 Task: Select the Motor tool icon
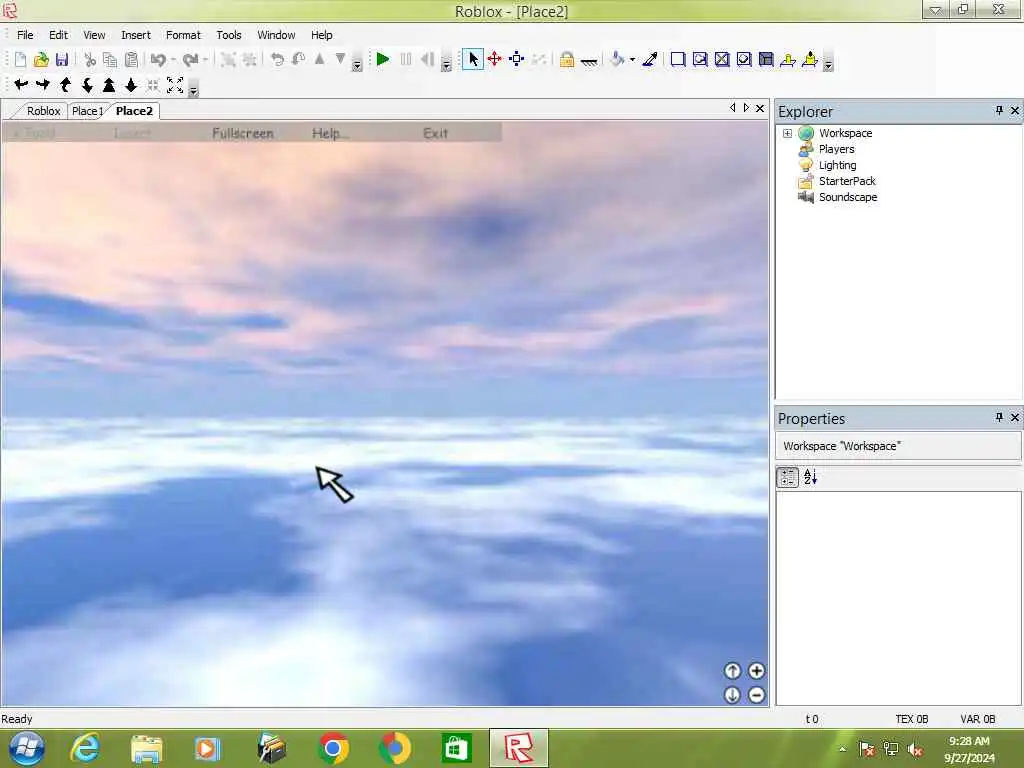810,60
